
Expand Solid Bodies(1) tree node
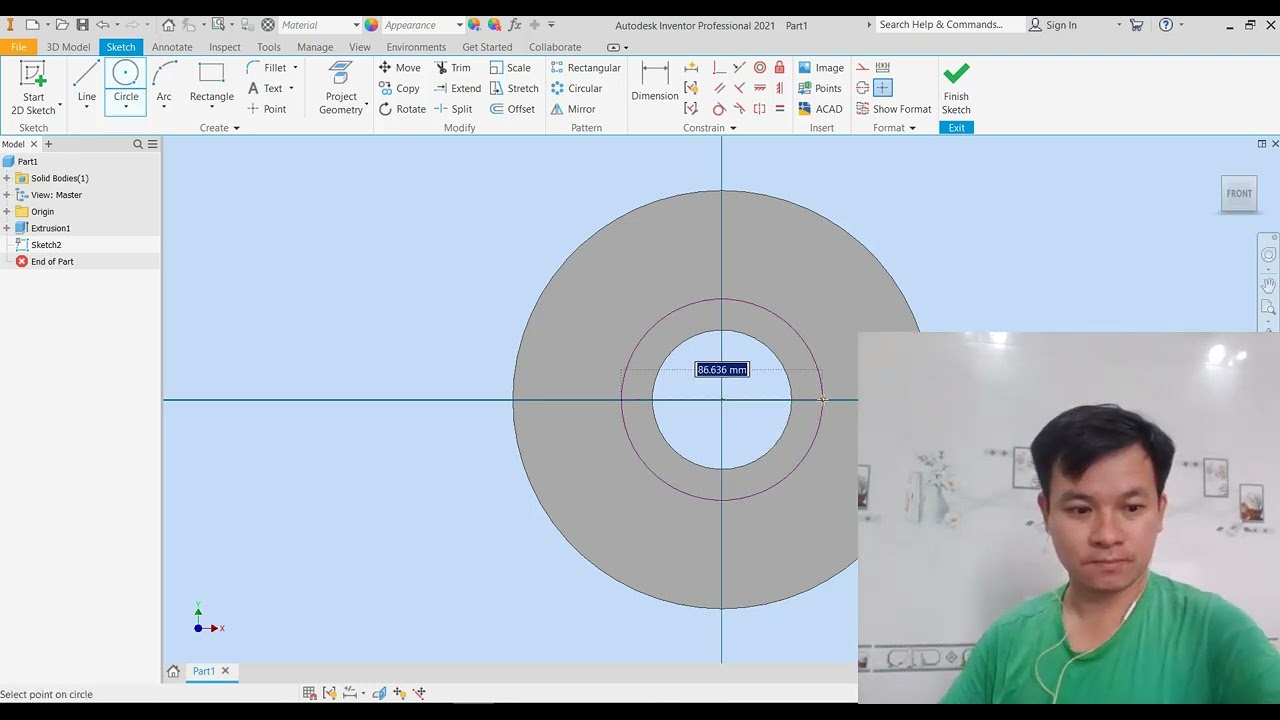(x=7, y=178)
